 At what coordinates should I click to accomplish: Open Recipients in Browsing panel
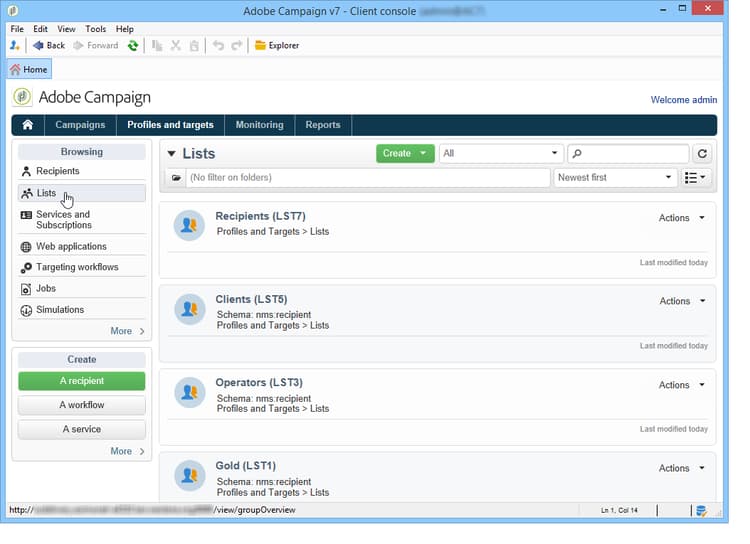(82, 171)
